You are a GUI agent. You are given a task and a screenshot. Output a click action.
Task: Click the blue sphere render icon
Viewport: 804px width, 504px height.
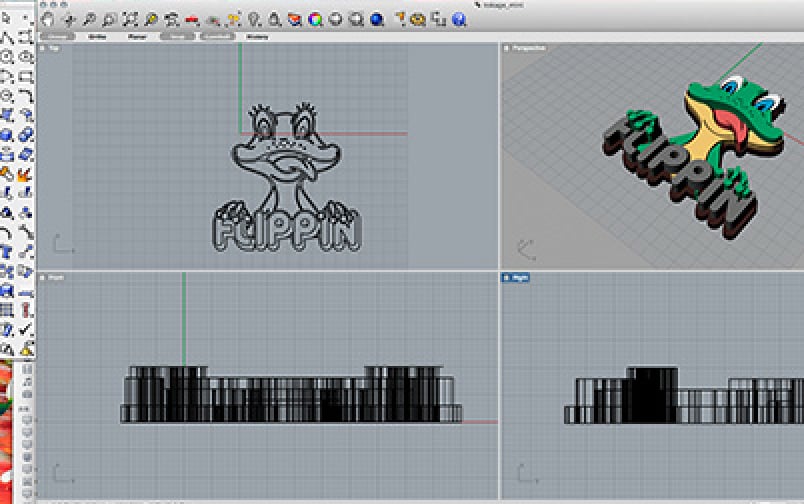[x=377, y=18]
